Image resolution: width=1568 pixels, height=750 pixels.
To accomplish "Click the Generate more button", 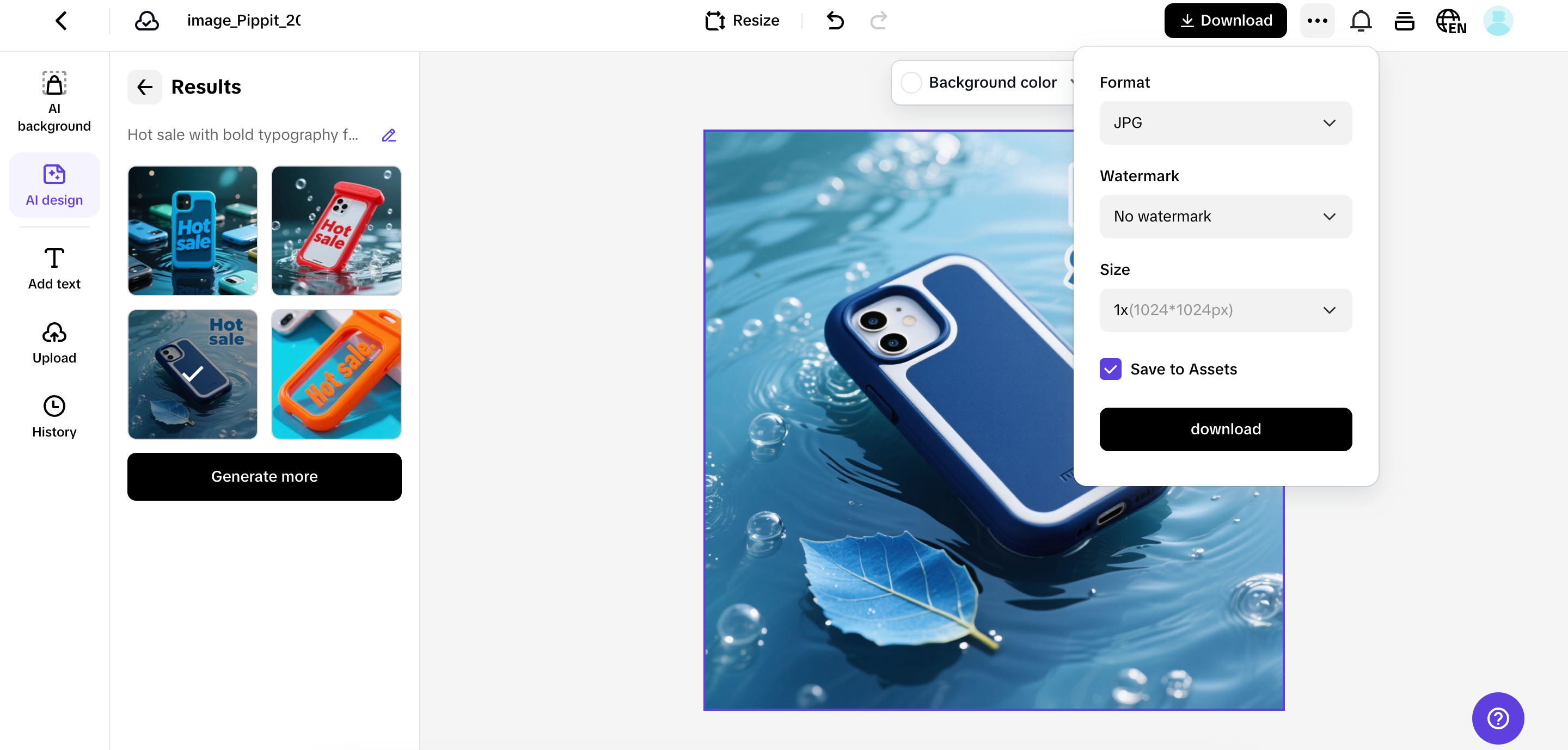I will [264, 476].
